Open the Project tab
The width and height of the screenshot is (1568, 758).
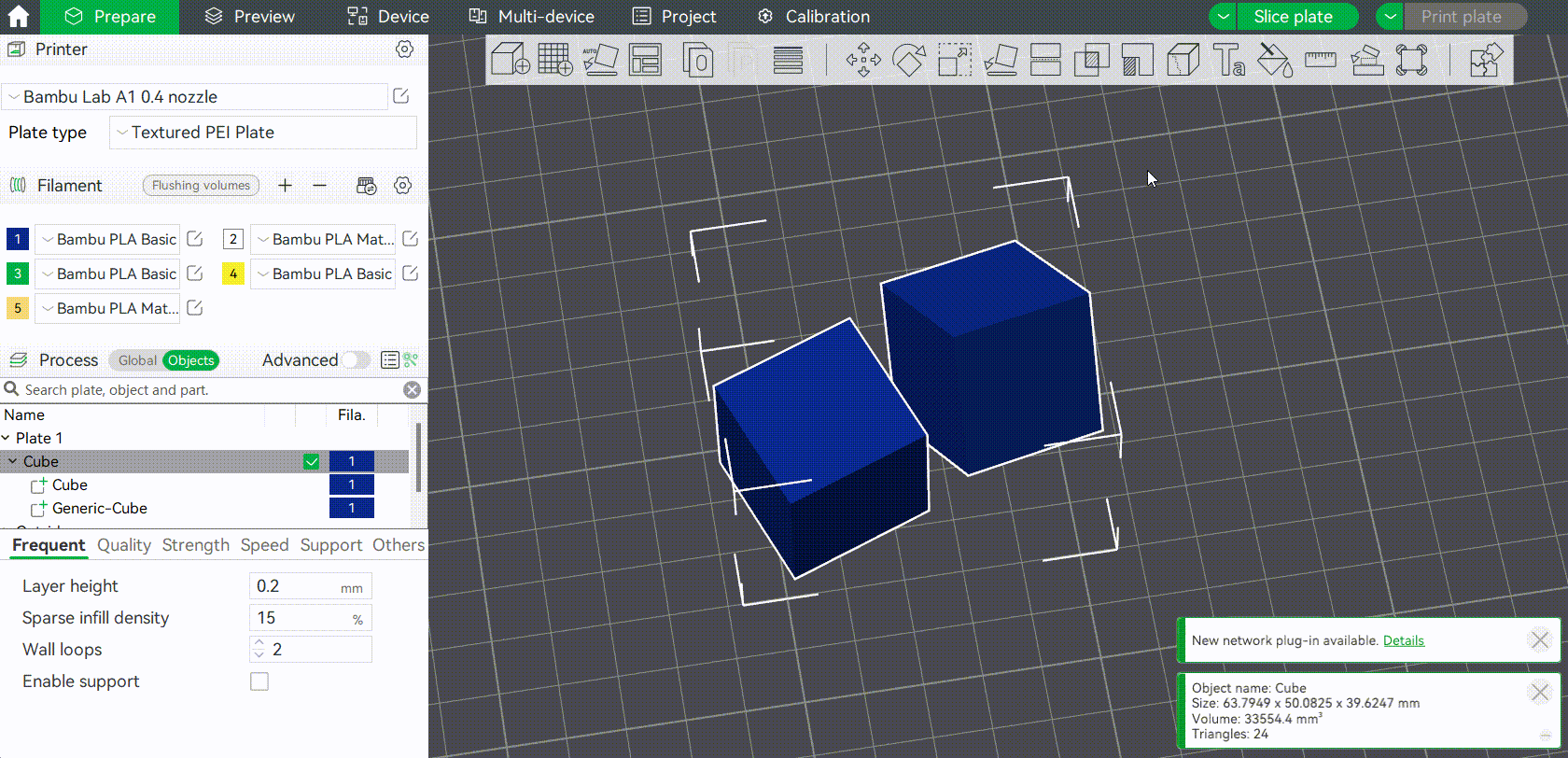(674, 17)
